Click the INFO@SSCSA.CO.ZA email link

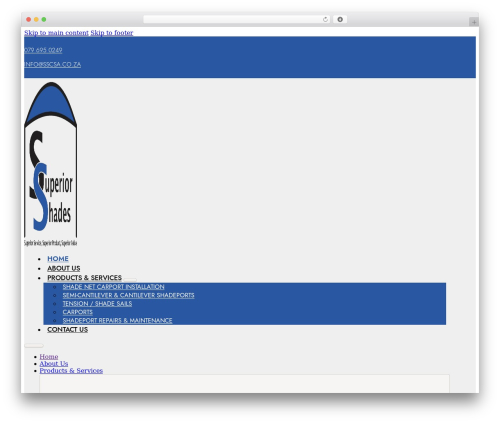(x=52, y=64)
